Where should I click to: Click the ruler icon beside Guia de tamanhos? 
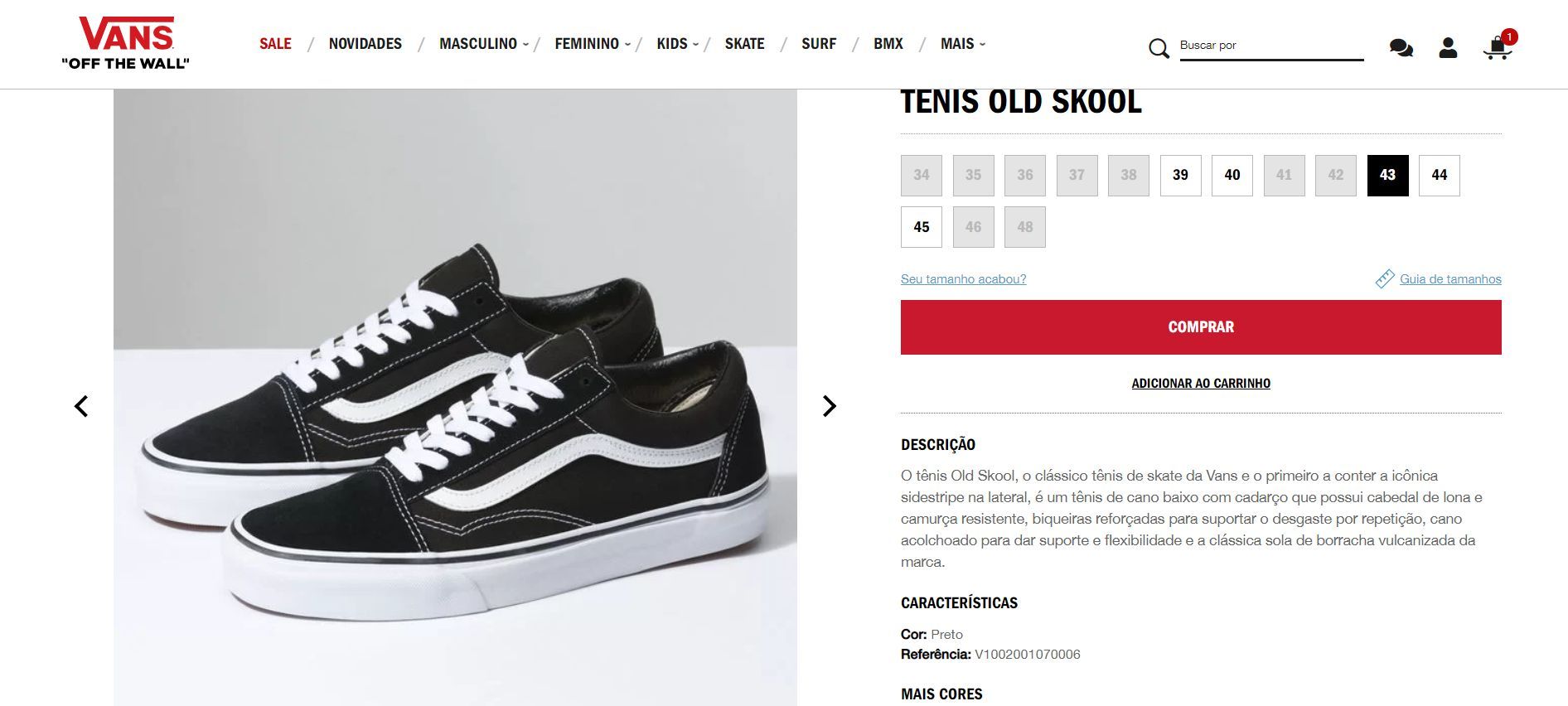click(1384, 279)
